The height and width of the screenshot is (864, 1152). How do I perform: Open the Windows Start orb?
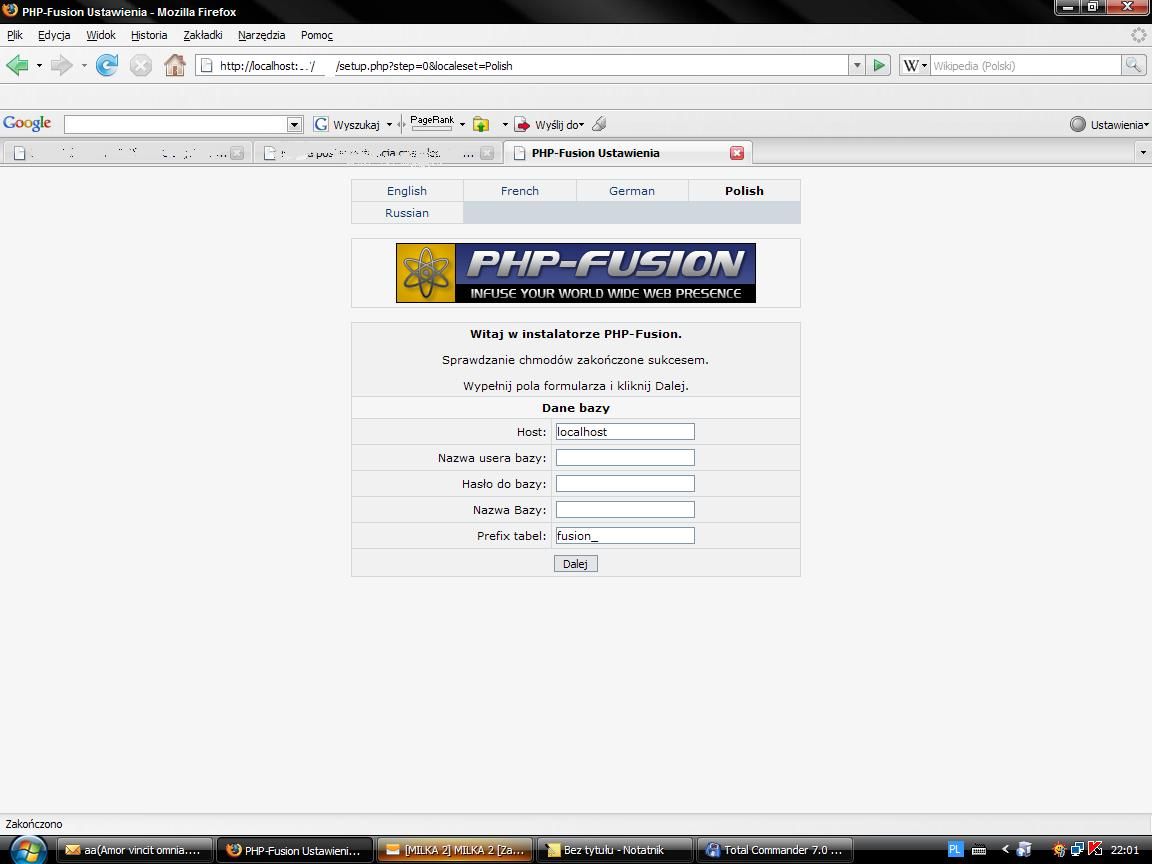[28, 850]
